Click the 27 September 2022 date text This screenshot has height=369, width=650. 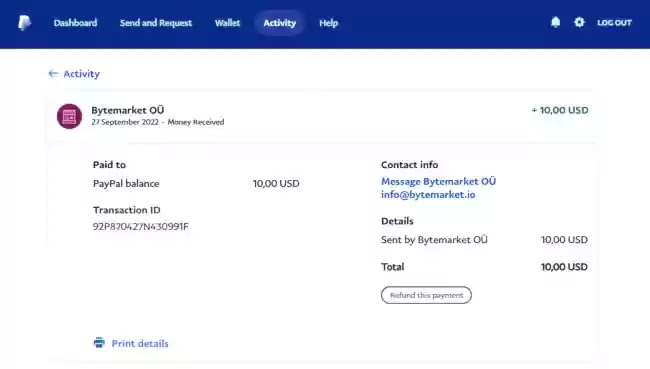click(x=125, y=122)
